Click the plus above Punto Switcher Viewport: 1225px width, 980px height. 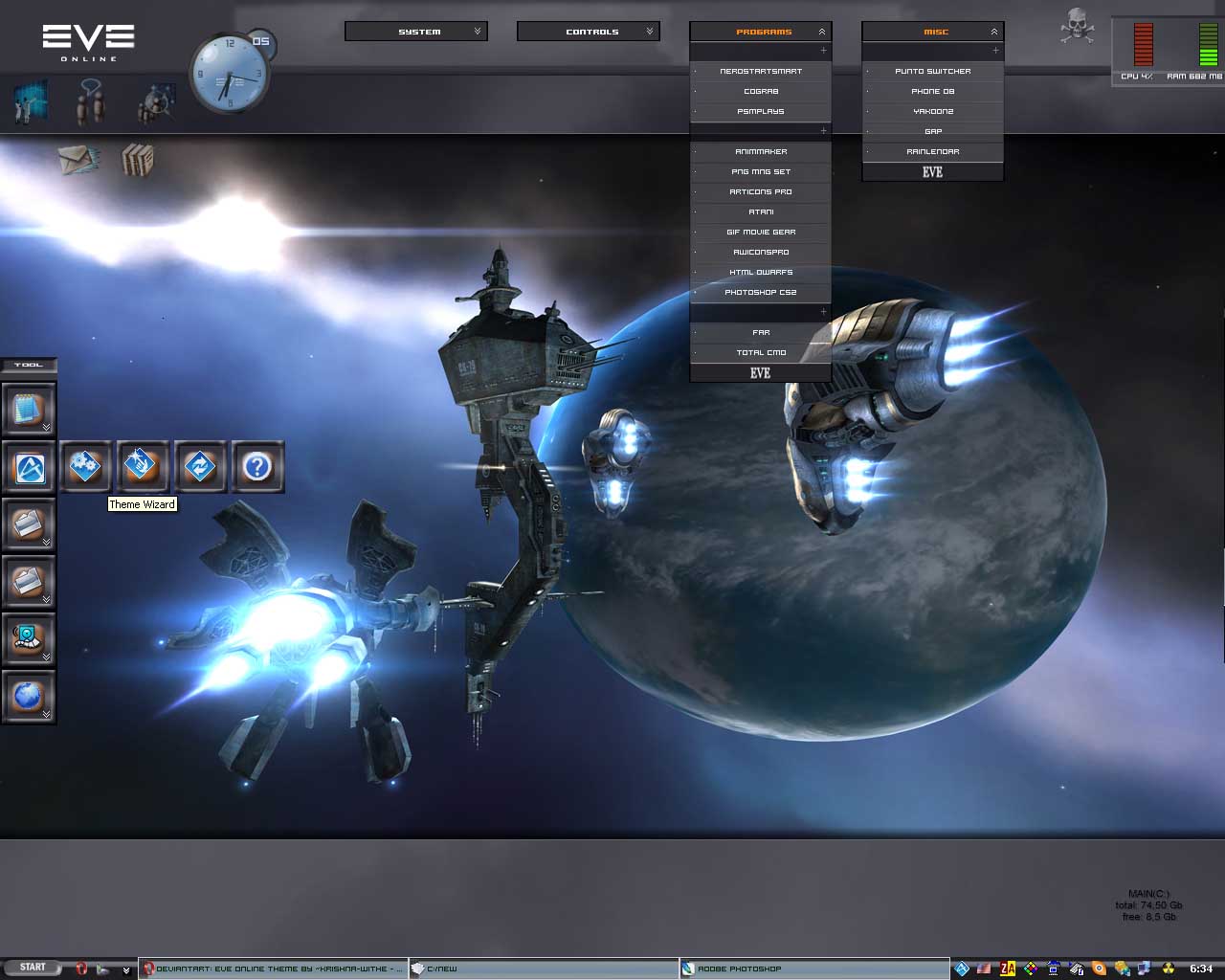tap(995, 50)
